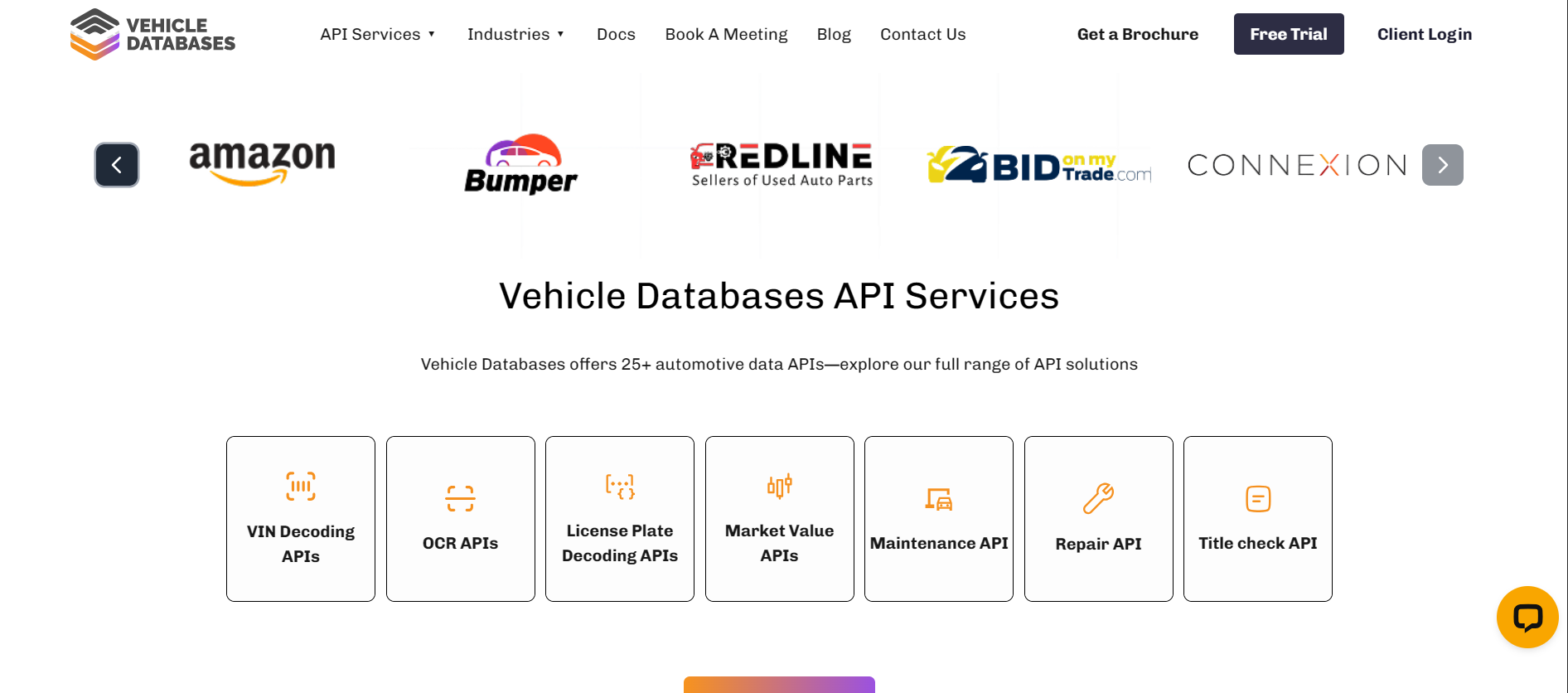Select the VIN Decoding APIs label

pos(301,544)
